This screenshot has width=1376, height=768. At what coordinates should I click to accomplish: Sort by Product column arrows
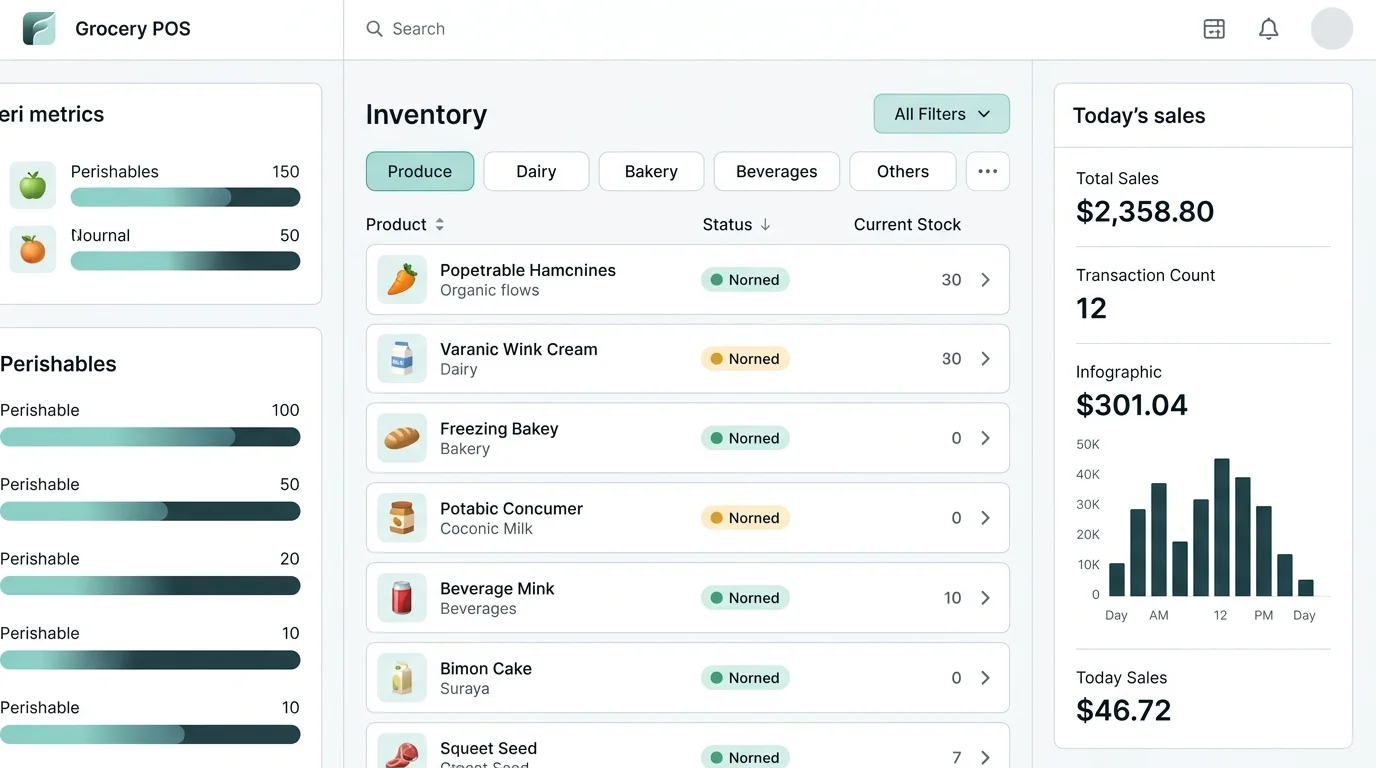tap(439, 225)
